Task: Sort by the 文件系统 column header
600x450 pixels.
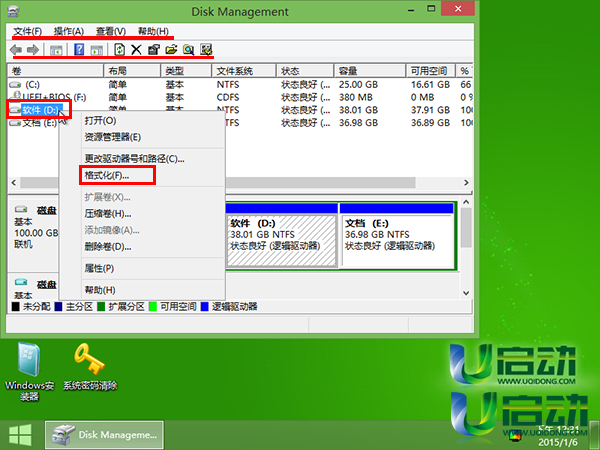Action: point(244,71)
